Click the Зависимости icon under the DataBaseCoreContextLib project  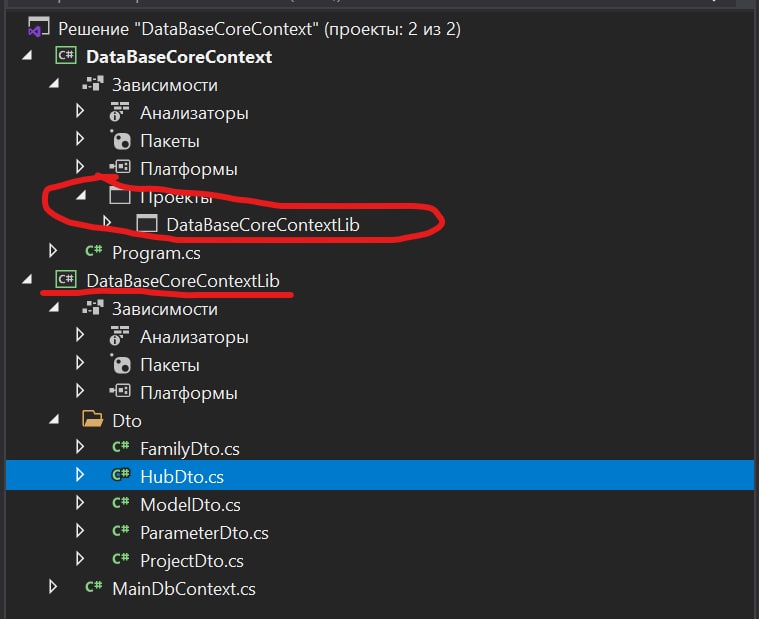pyautogui.click(x=93, y=308)
